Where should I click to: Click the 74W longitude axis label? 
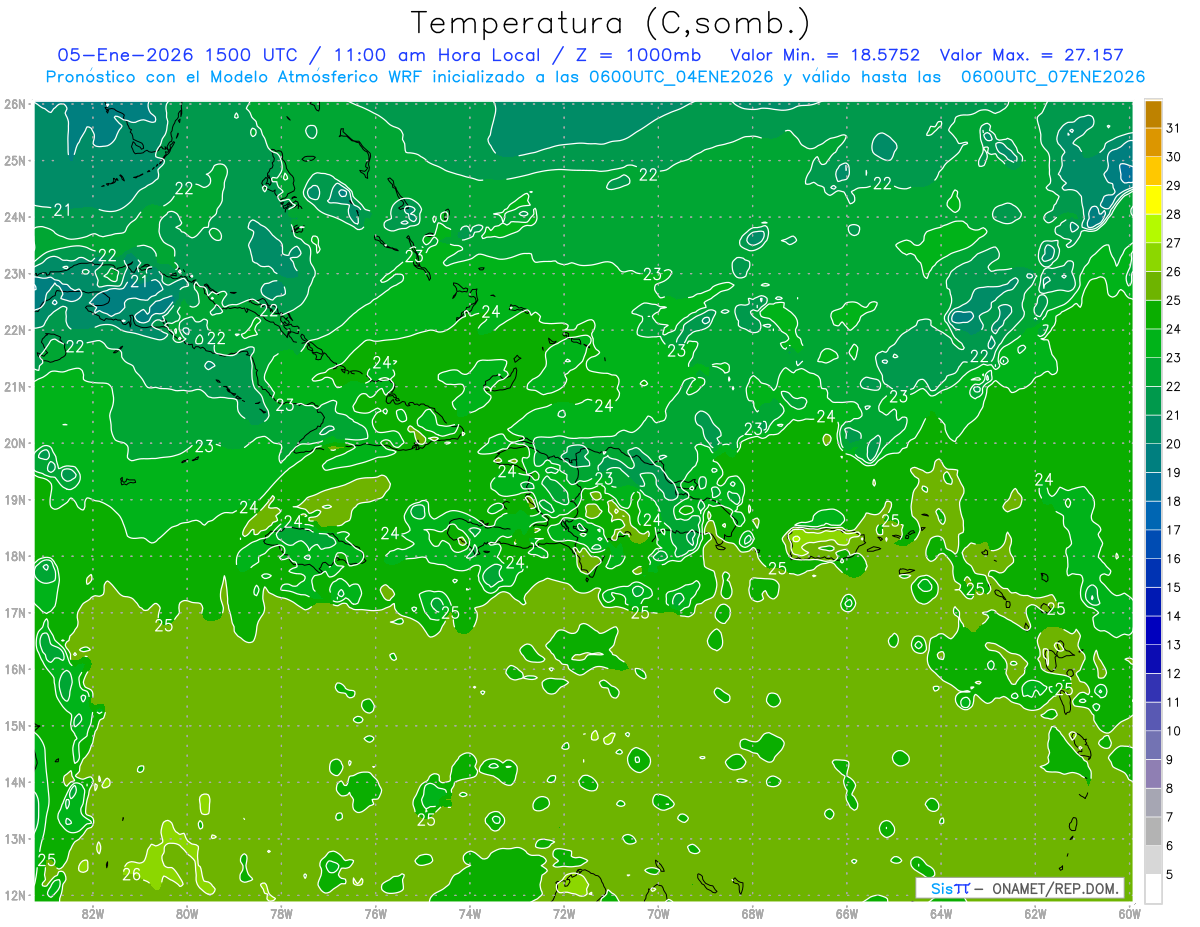point(469,913)
